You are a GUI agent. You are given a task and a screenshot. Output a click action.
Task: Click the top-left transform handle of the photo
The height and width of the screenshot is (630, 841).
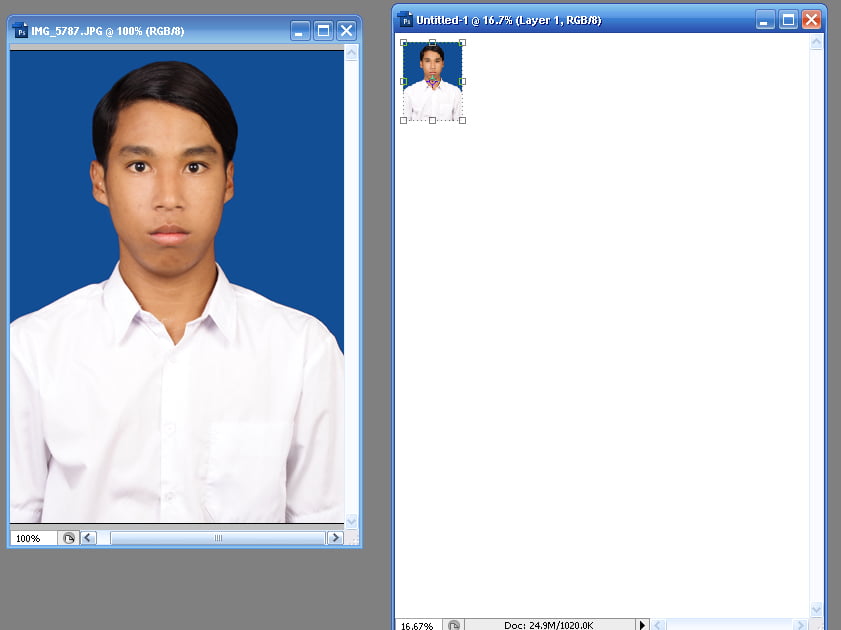pos(404,43)
